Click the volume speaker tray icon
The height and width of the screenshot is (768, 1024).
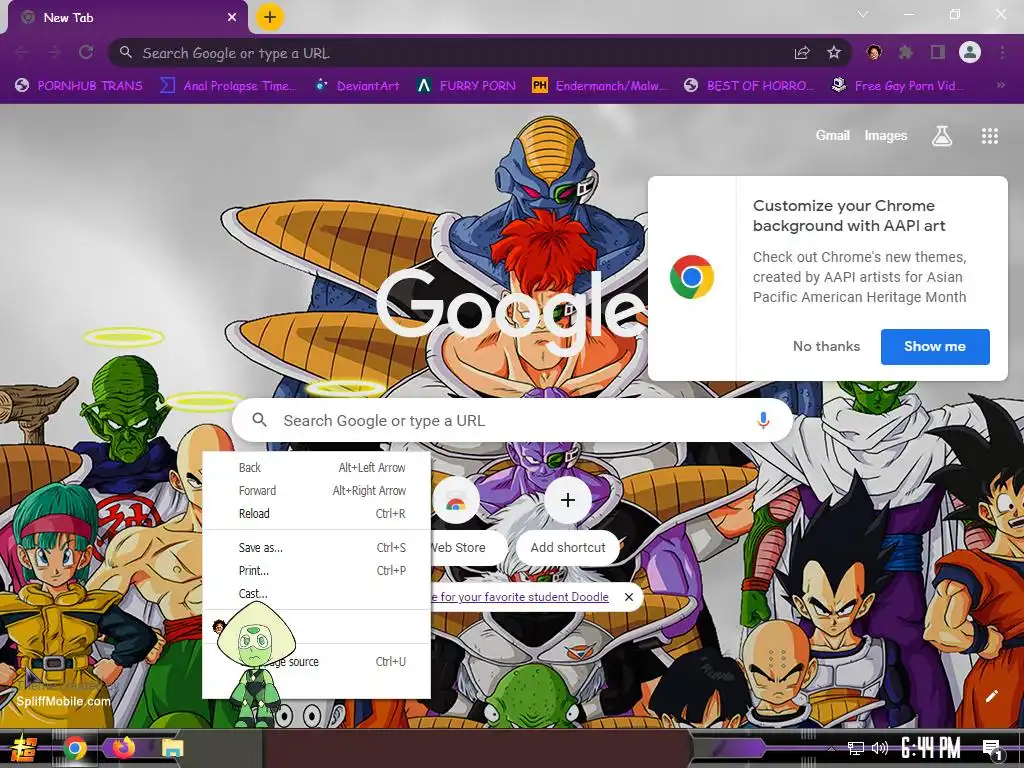coord(880,748)
